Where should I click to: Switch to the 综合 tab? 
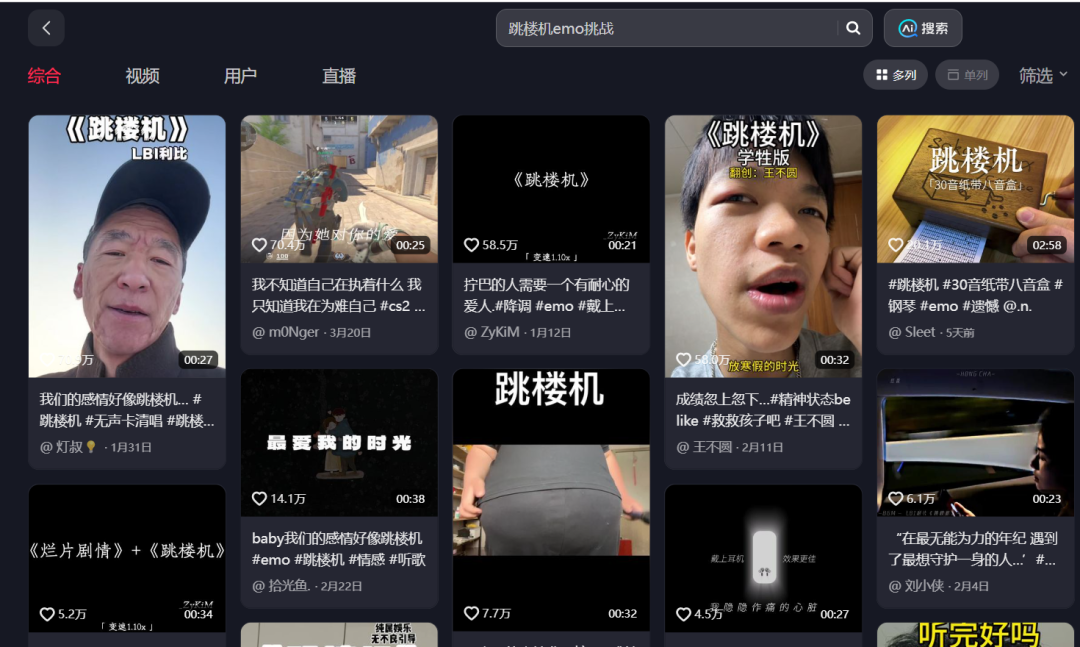[x=44, y=76]
